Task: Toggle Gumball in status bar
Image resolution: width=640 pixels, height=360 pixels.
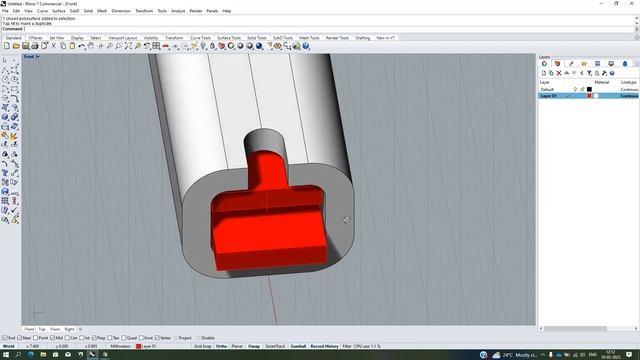Action: point(298,346)
